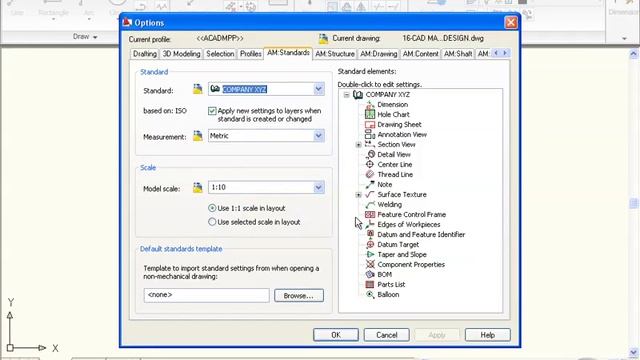Screen dimensions: 640x360
Task: Click the Feature Control Frame icon
Action: click(370, 214)
